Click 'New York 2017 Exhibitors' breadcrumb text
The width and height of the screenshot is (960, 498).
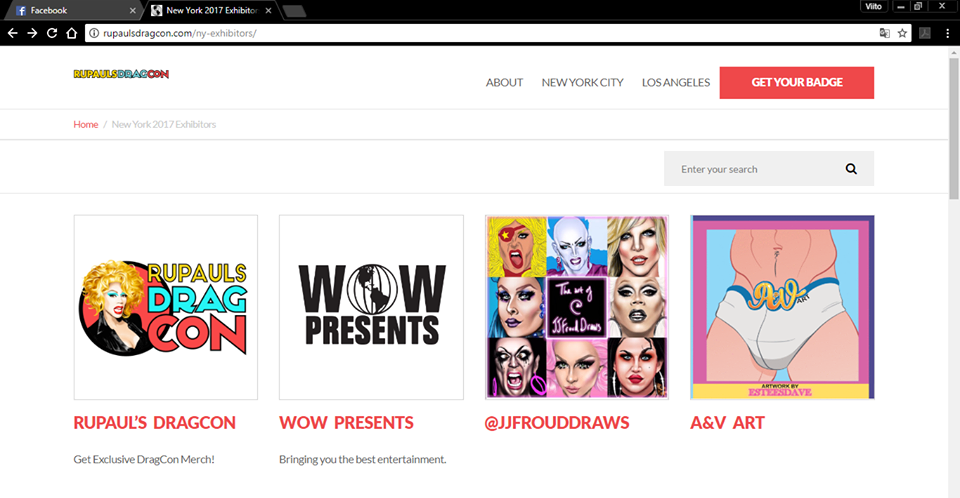(163, 124)
